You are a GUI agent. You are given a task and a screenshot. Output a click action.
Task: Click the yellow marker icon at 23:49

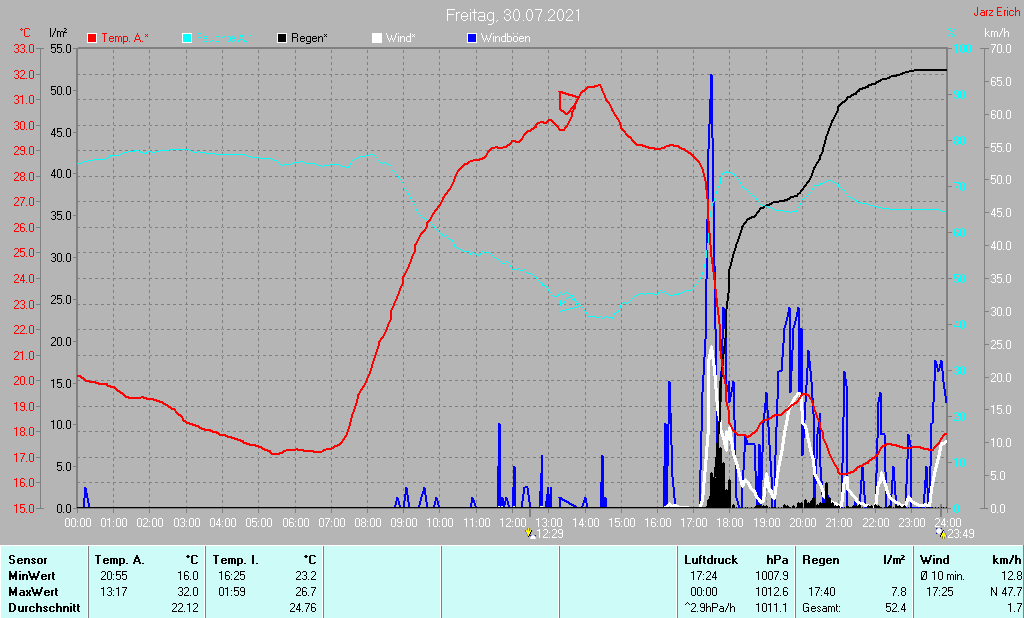pyautogui.click(x=939, y=534)
